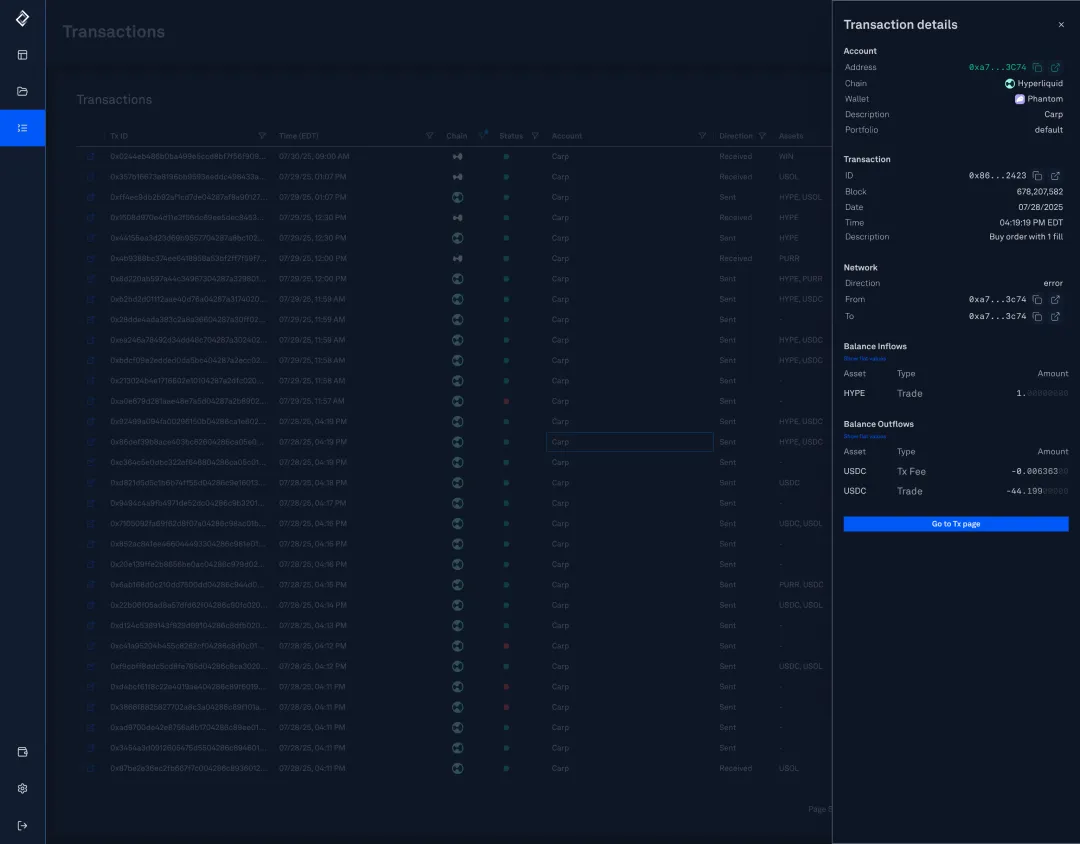This screenshot has width=1080, height=844.
Task: Open the Time (EDT) column filter
Action: pos(429,136)
